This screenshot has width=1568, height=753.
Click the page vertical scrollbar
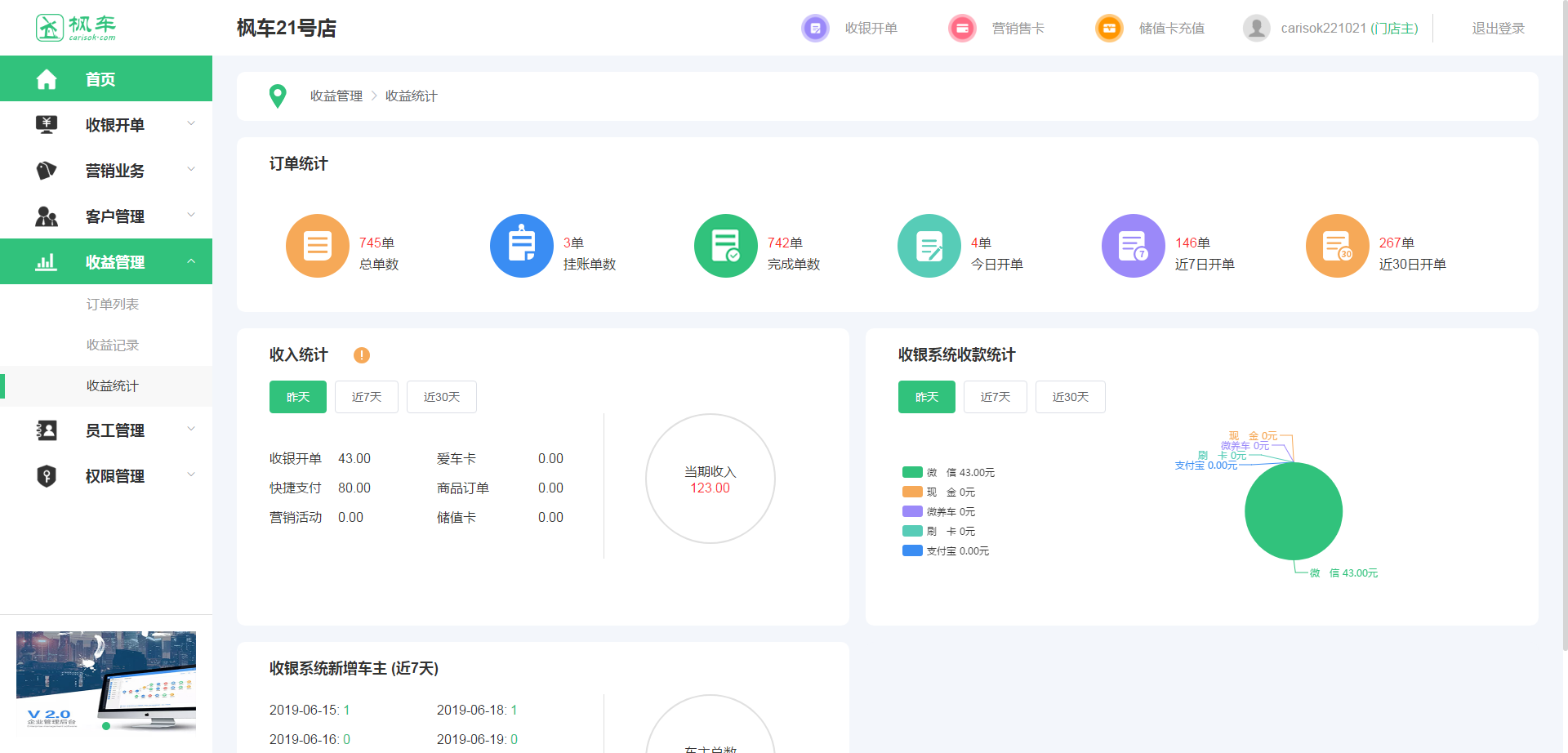(1564, 327)
